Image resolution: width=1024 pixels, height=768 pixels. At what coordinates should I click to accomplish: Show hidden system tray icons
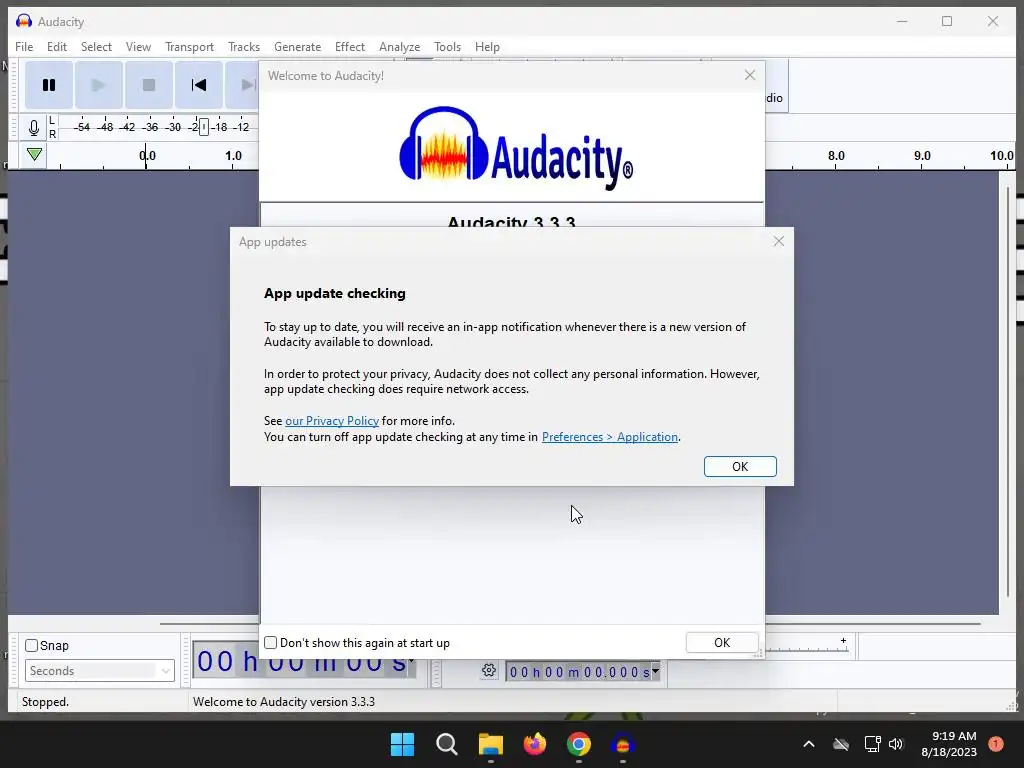tap(808, 744)
